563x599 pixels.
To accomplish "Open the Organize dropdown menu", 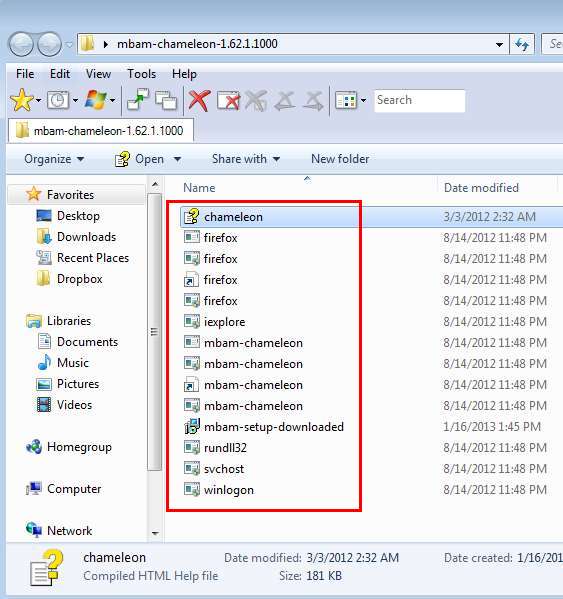I will coord(54,159).
